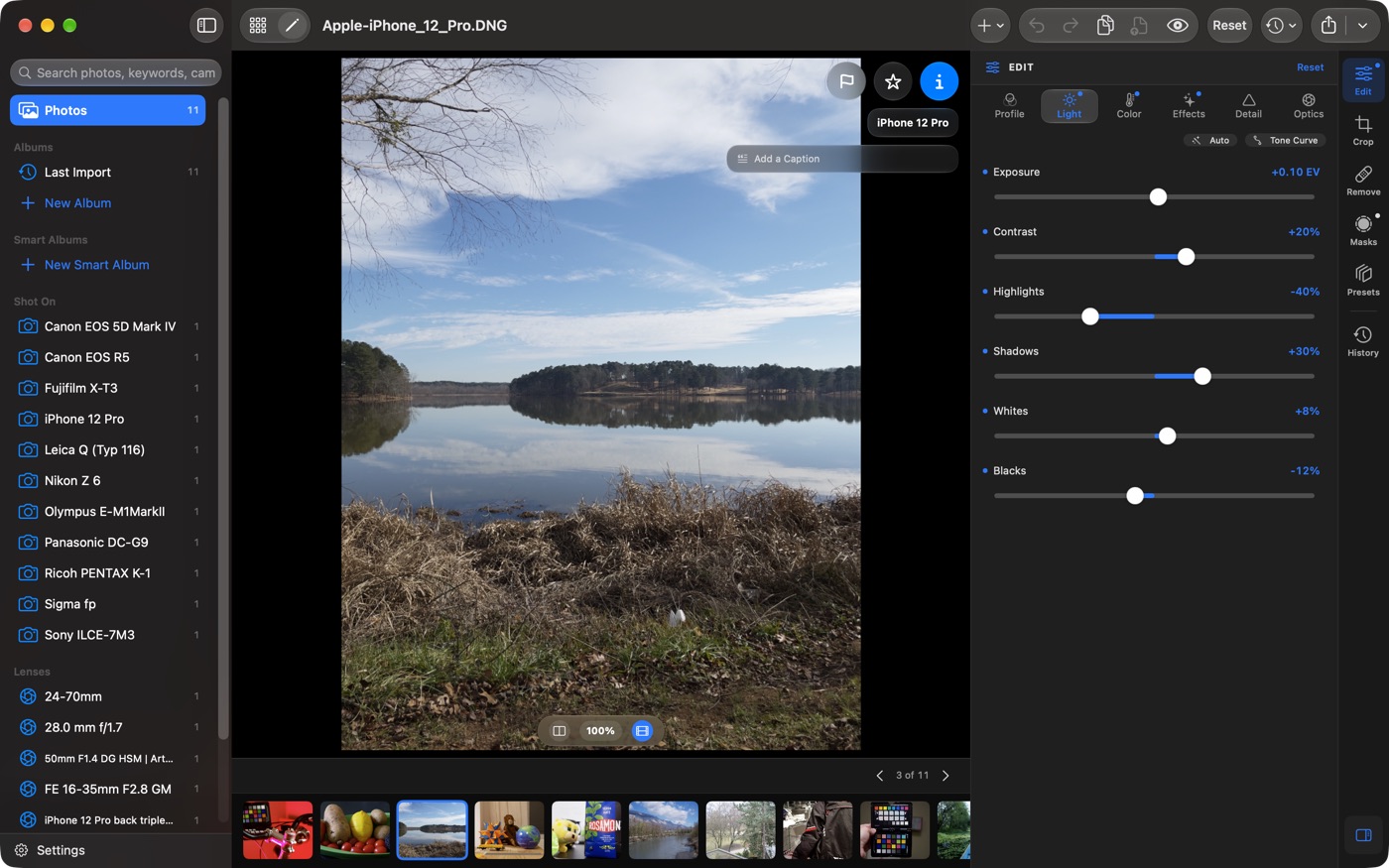Toggle the filmstrip icon button
The height and width of the screenshot is (868, 1389).
642,731
